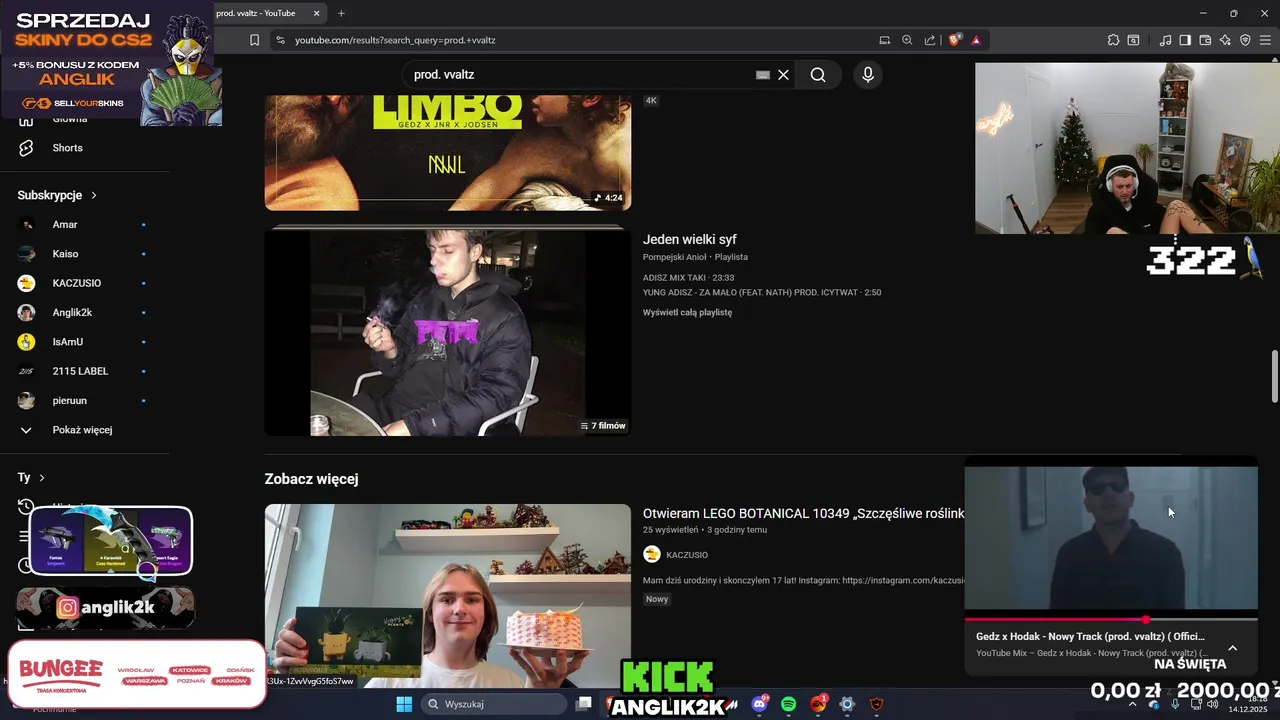Image resolution: width=1280 pixels, height=720 pixels.
Task: Open Spotify from the taskbar
Action: 789,704
